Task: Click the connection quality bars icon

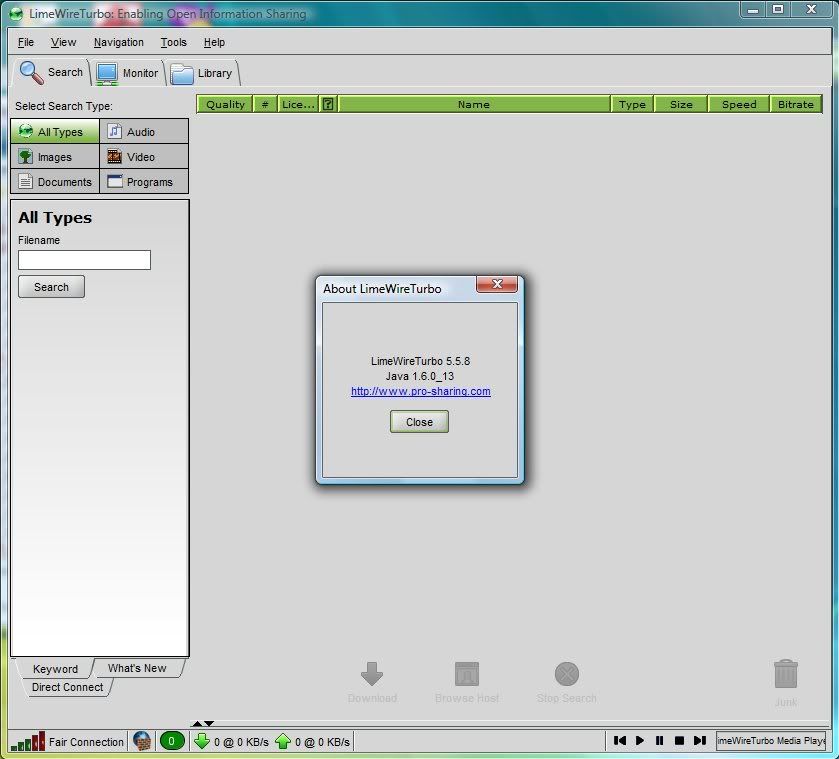Action: (x=28, y=741)
